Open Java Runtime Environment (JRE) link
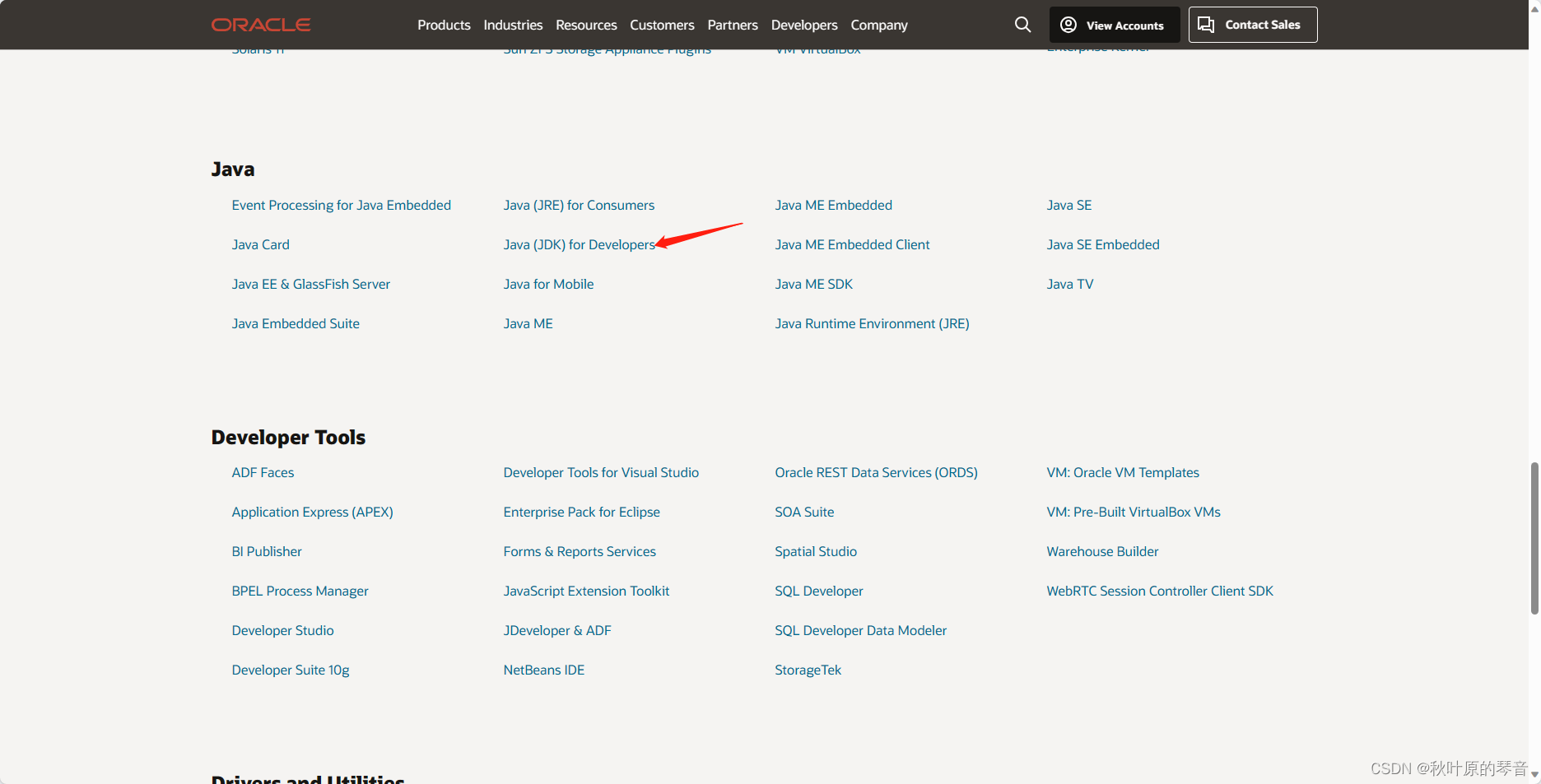The width and height of the screenshot is (1541, 784). (873, 323)
